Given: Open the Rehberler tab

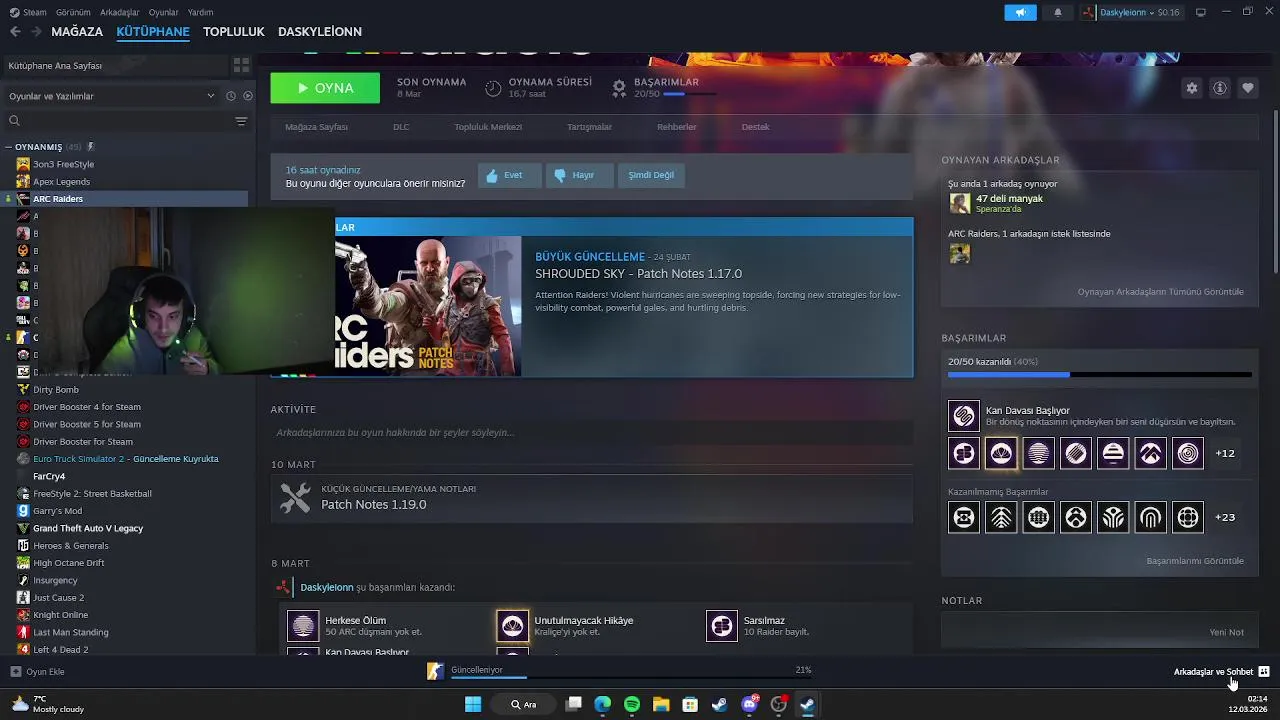Looking at the screenshot, I should coord(677,127).
